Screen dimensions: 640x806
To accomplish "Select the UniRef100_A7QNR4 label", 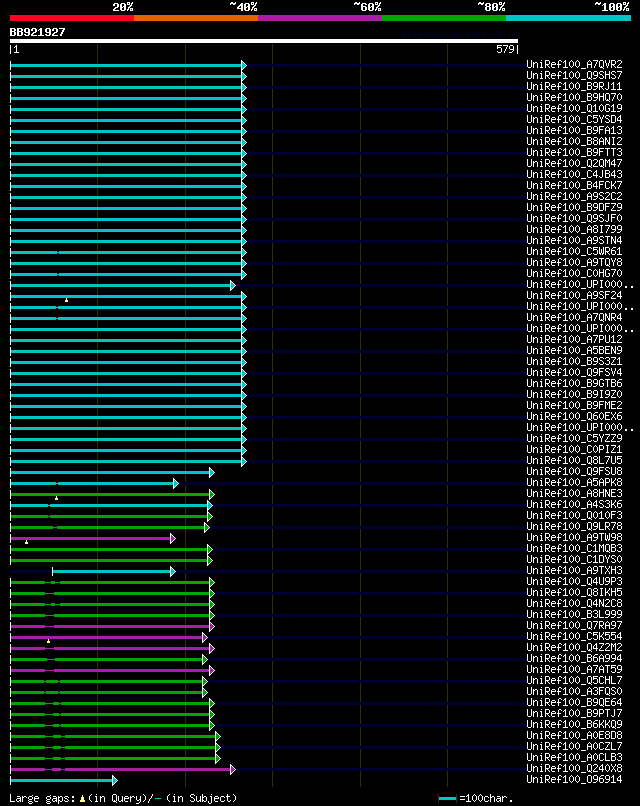I will (574, 317).
